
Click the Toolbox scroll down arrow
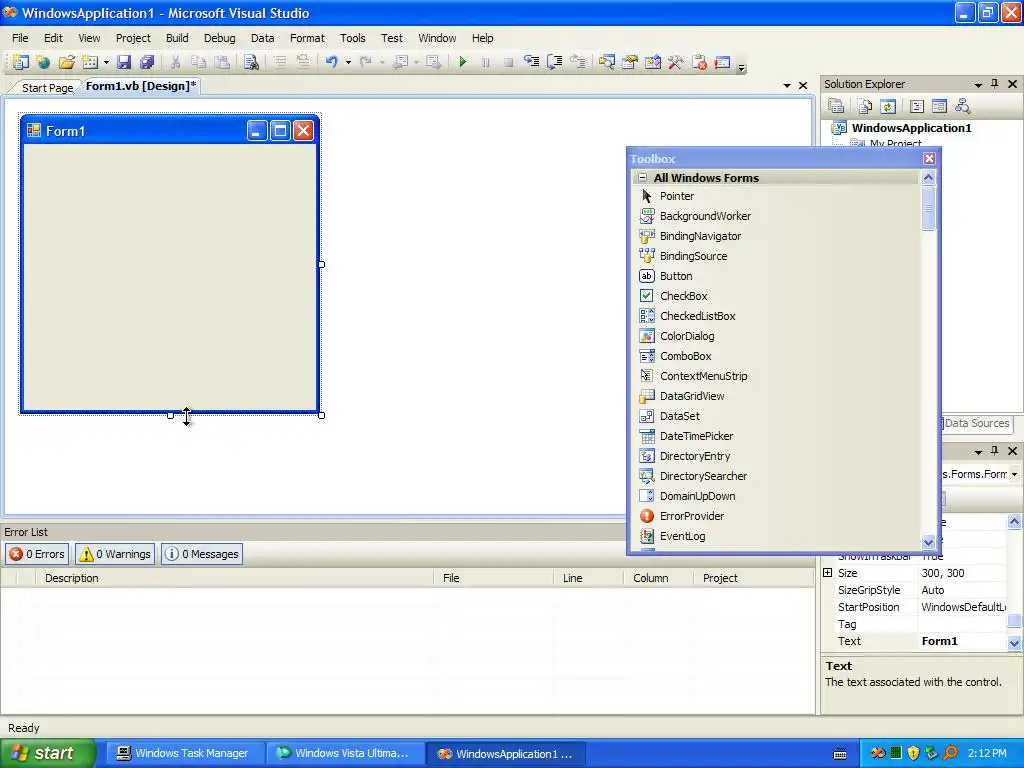tap(929, 541)
